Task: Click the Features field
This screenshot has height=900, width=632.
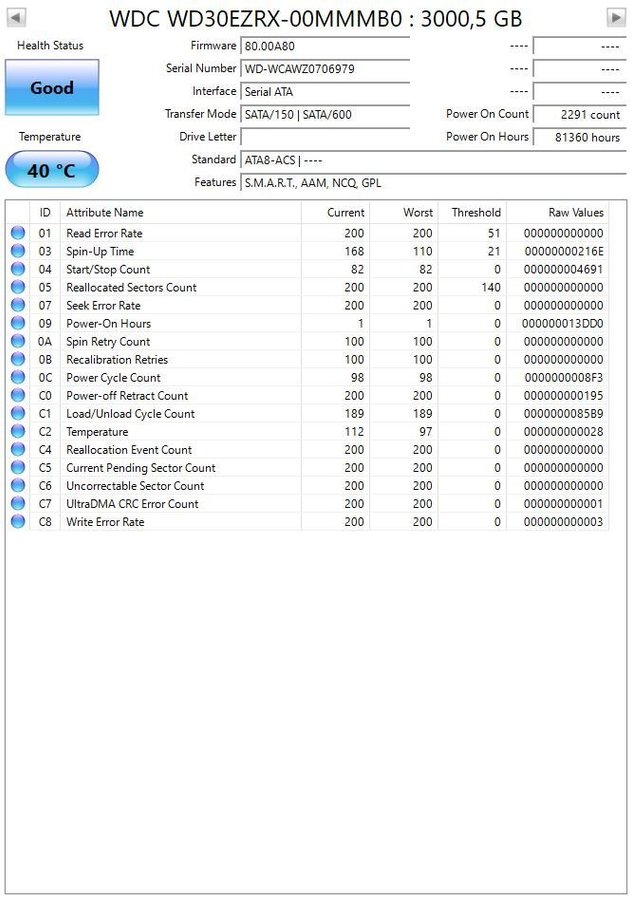Action: point(433,183)
